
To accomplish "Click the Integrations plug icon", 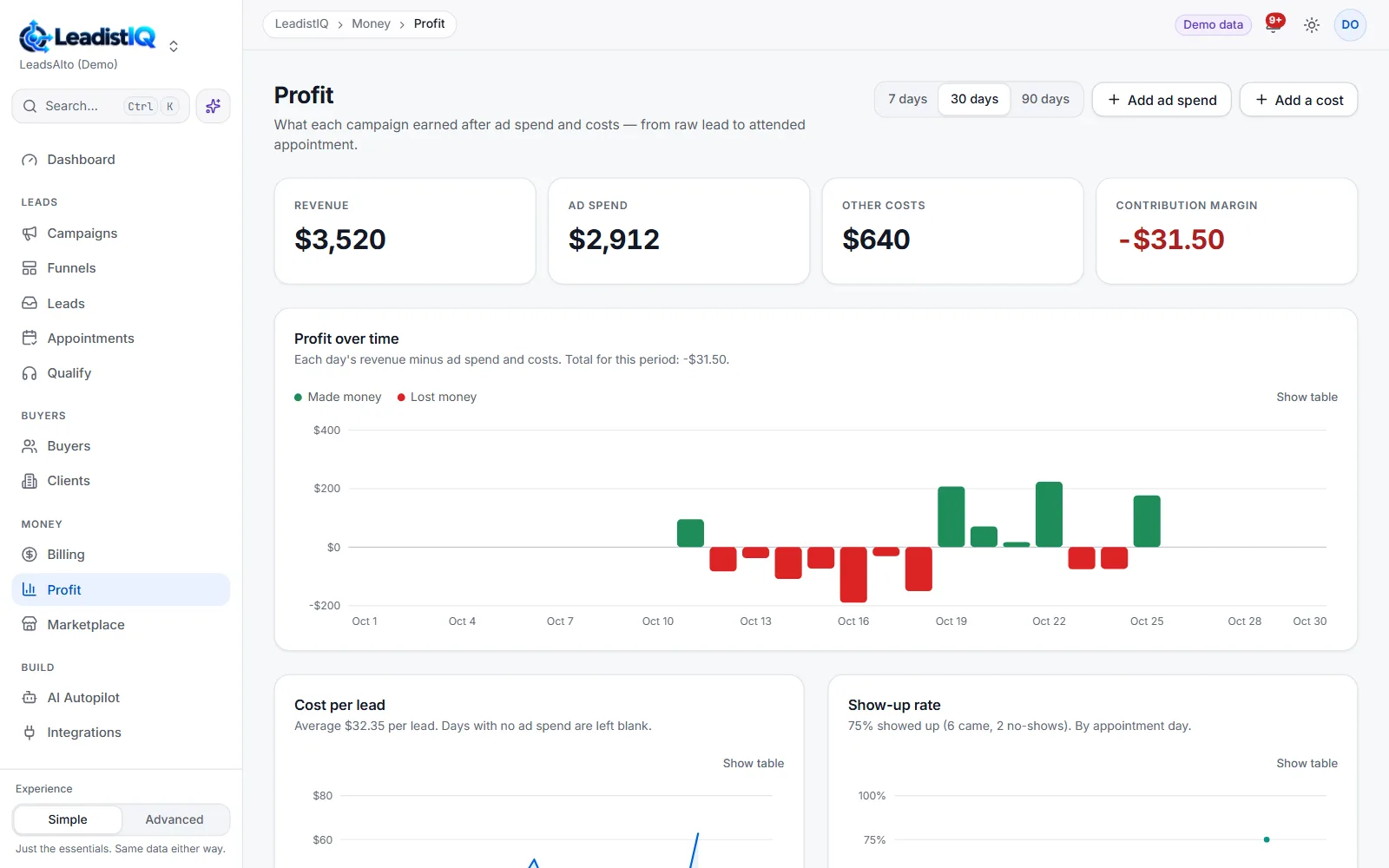I will 30,733.
